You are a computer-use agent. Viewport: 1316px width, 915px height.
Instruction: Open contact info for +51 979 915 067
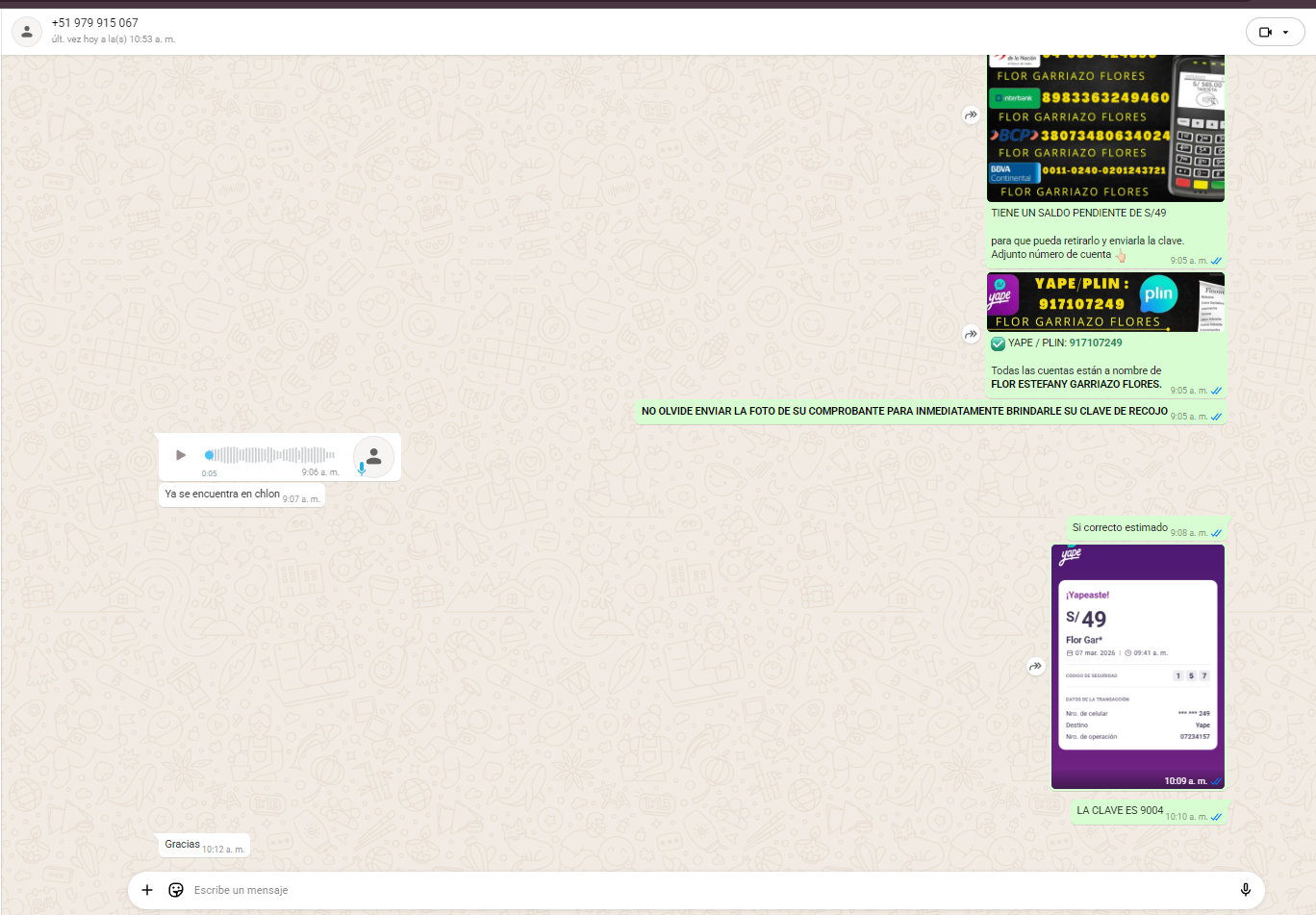coord(95,23)
